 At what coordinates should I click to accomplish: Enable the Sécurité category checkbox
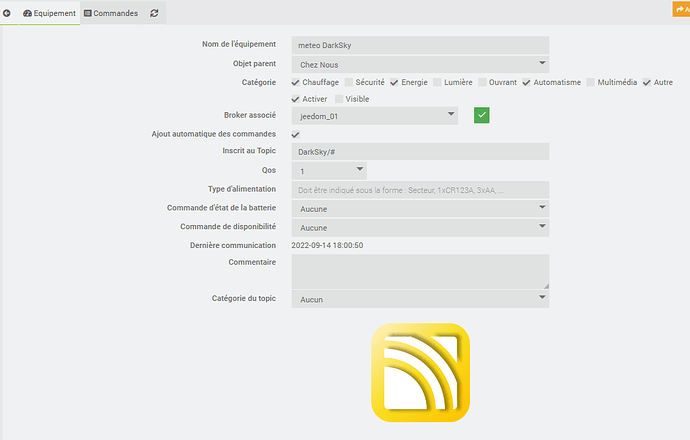[x=349, y=82]
